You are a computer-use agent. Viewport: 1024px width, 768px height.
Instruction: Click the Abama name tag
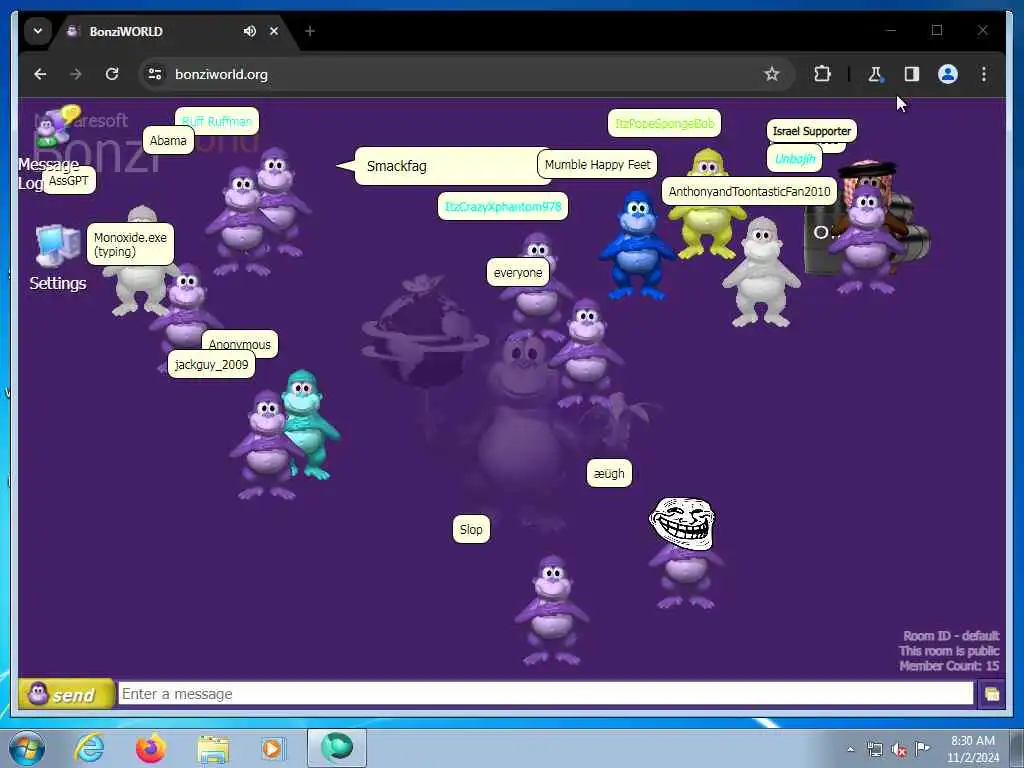(168, 140)
